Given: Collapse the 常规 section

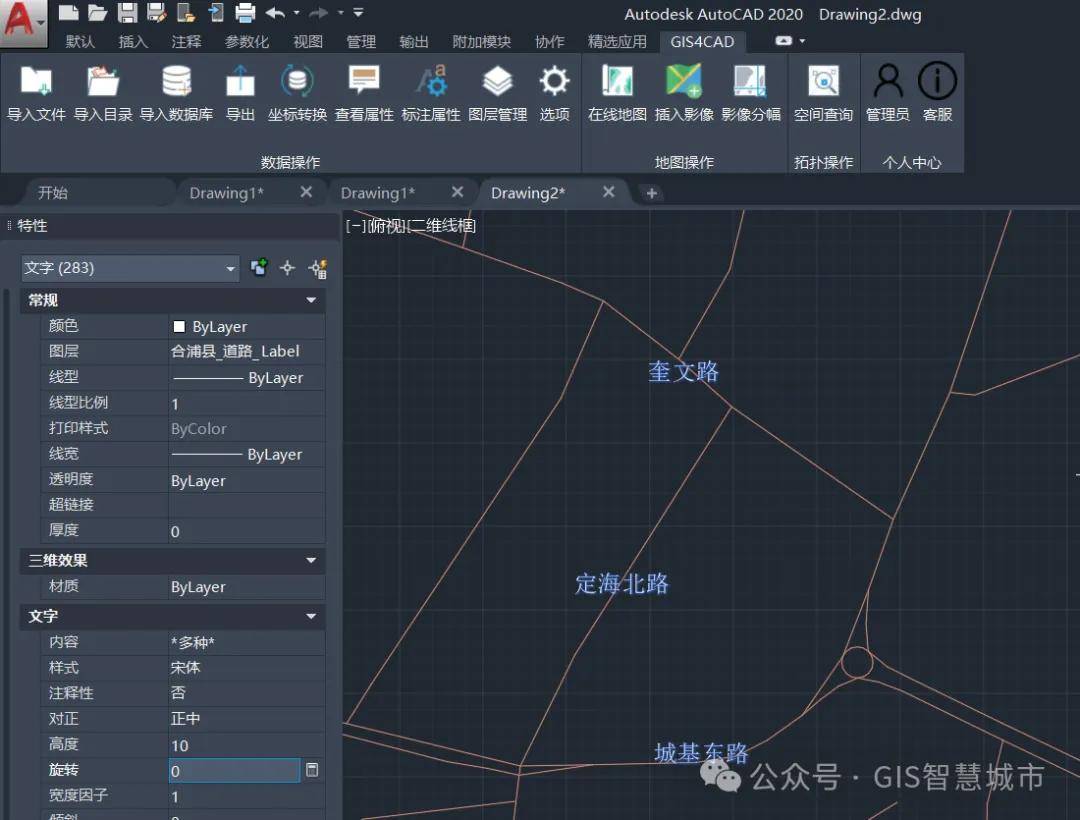Looking at the screenshot, I should (311, 300).
